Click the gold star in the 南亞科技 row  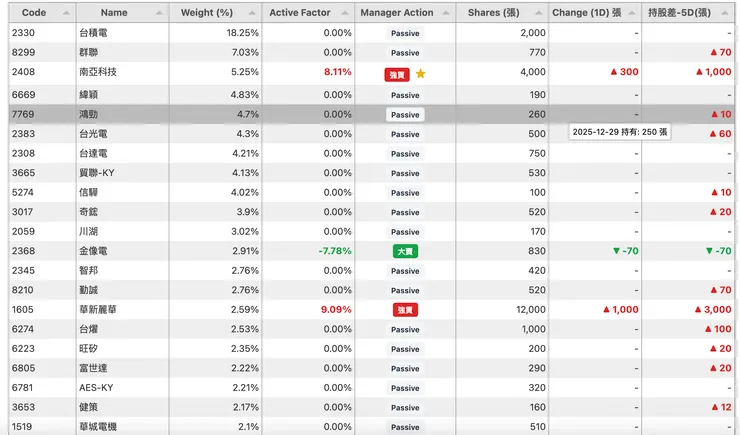coord(421,73)
